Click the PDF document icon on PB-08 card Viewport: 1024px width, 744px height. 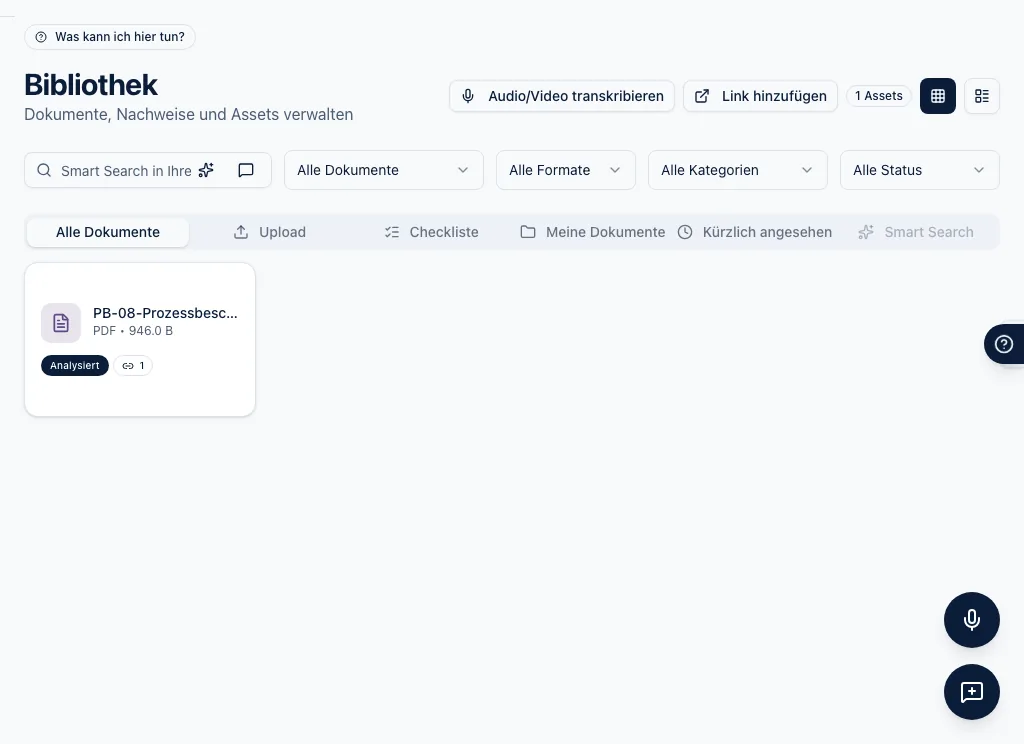click(x=61, y=323)
